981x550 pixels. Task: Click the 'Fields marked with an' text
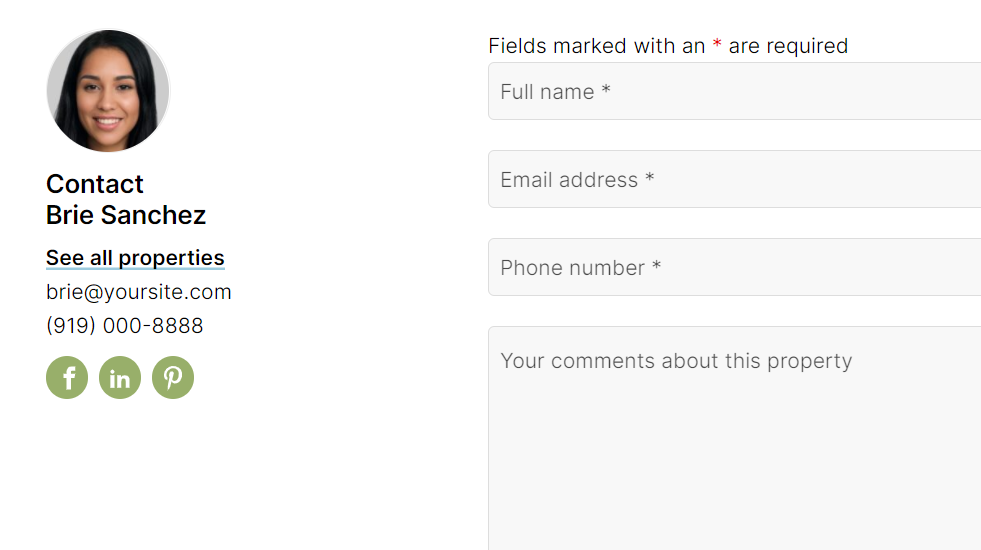pos(597,46)
